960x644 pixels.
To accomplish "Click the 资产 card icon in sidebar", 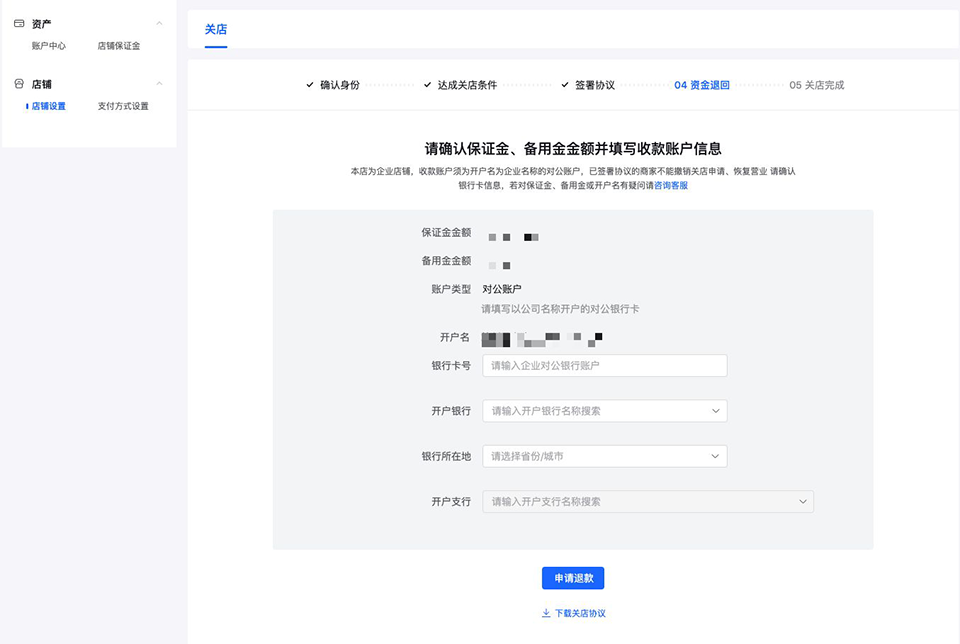I will pyautogui.click(x=19, y=23).
